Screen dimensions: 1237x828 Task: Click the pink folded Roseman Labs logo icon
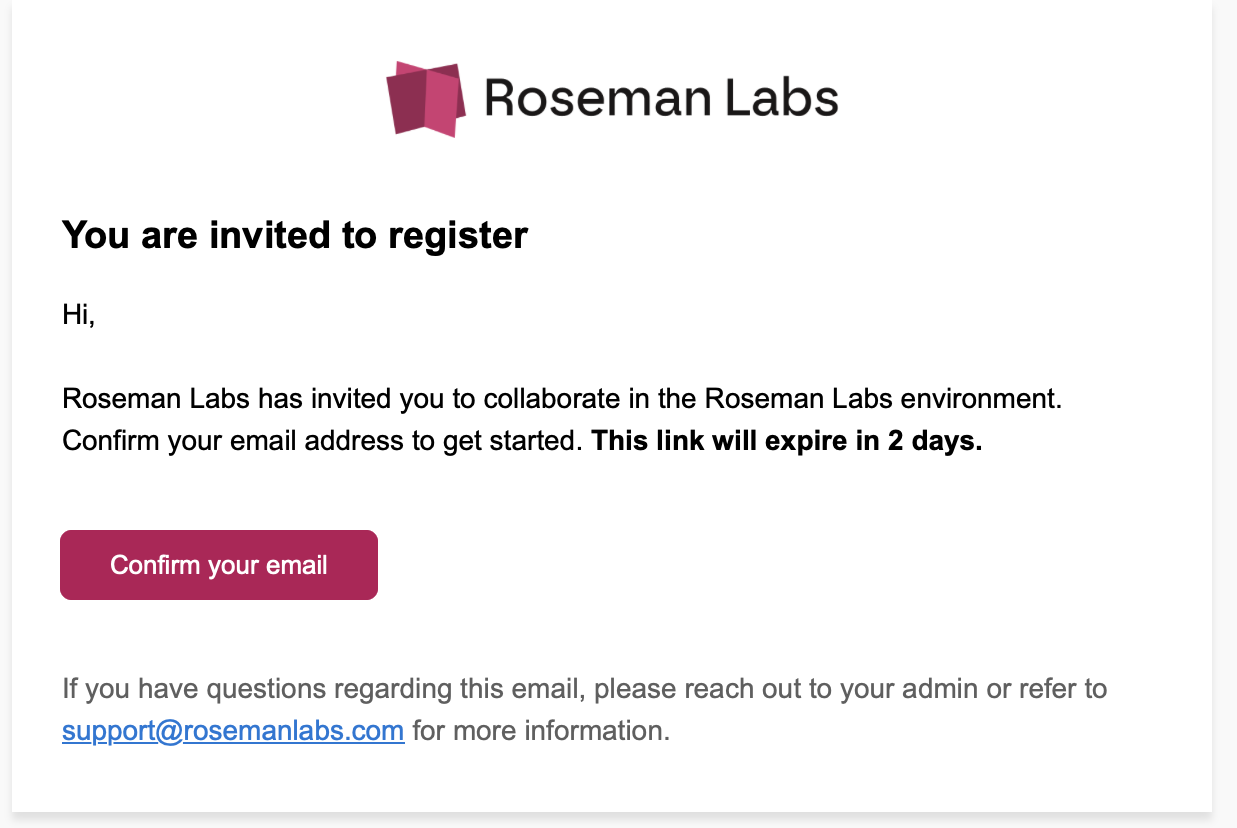426,98
